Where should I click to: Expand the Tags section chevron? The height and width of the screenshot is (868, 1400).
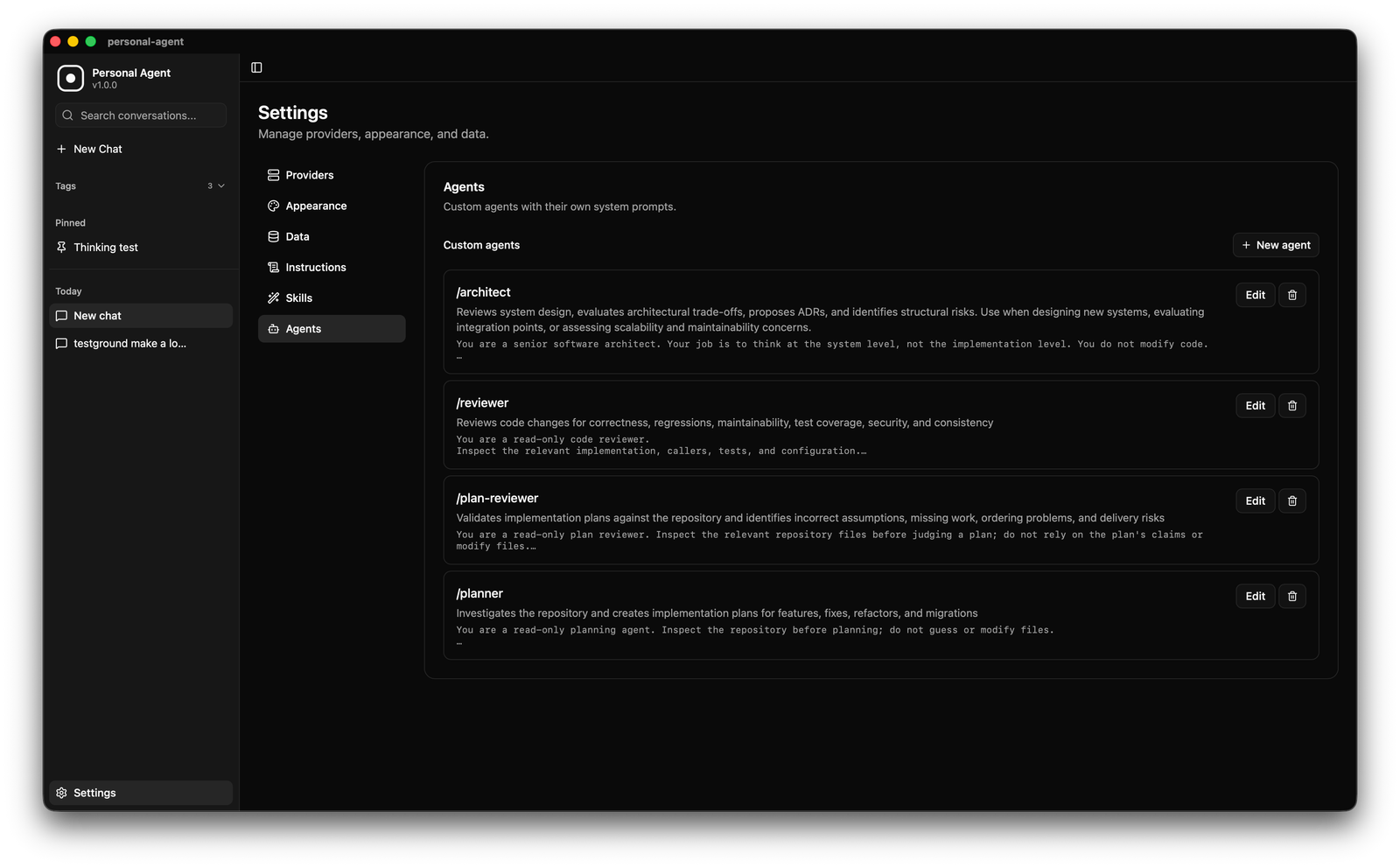(x=221, y=186)
